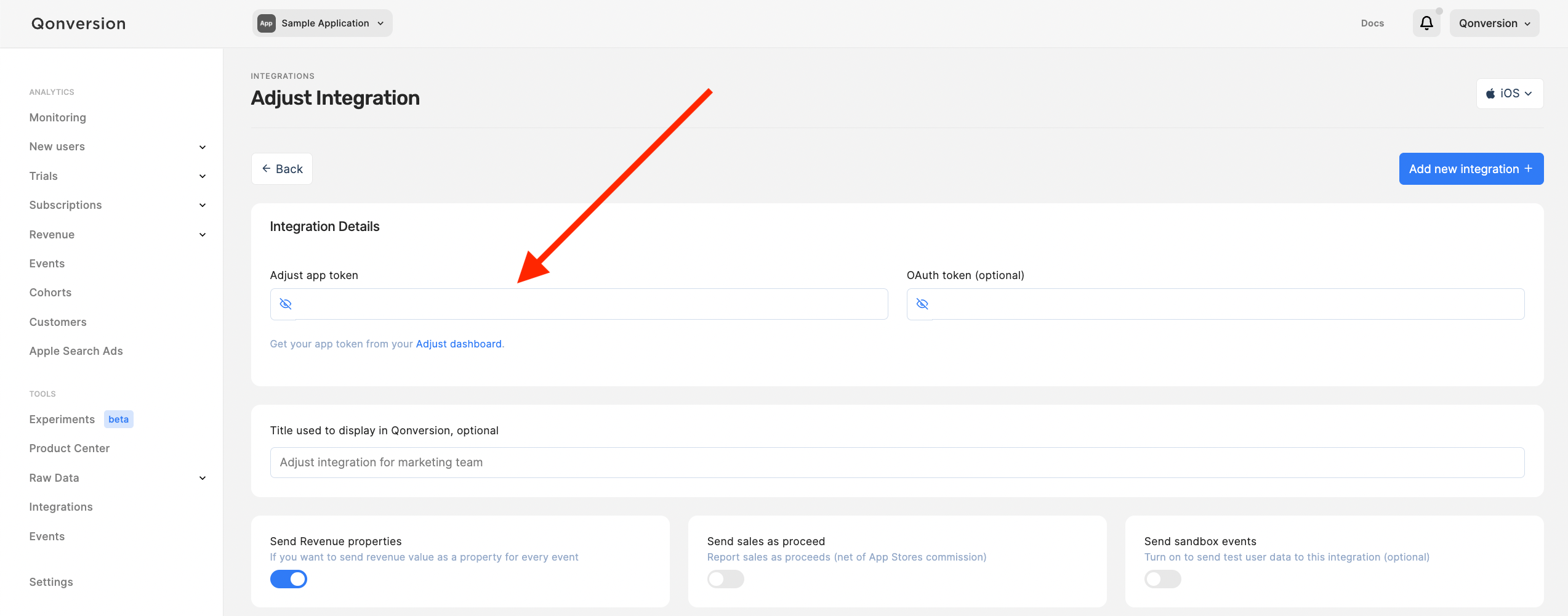Image resolution: width=1568 pixels, height=616 pixels.
Task: Enable Send sales as proceed toggle
Action: (726, 579)
